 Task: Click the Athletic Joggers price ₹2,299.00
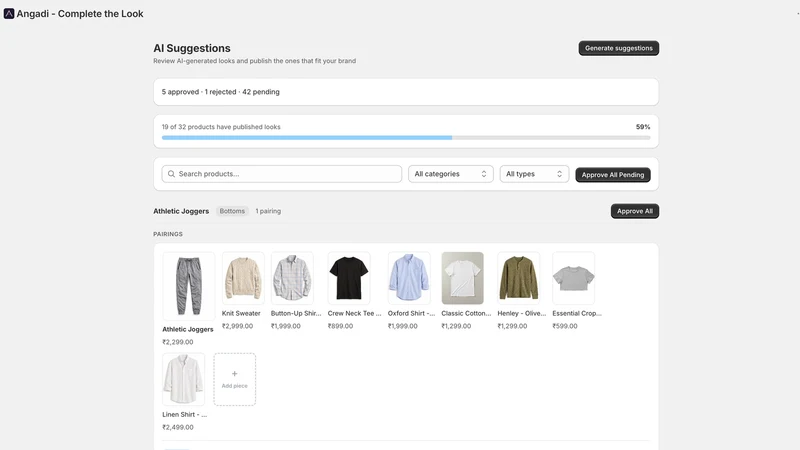click(x=178, y=342)
